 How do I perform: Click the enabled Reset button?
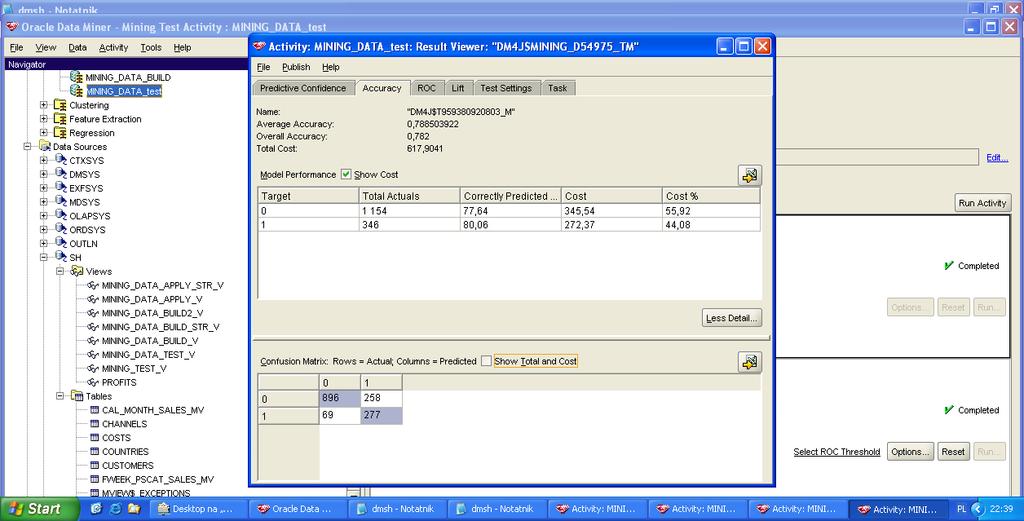click(x=953, y=452)
